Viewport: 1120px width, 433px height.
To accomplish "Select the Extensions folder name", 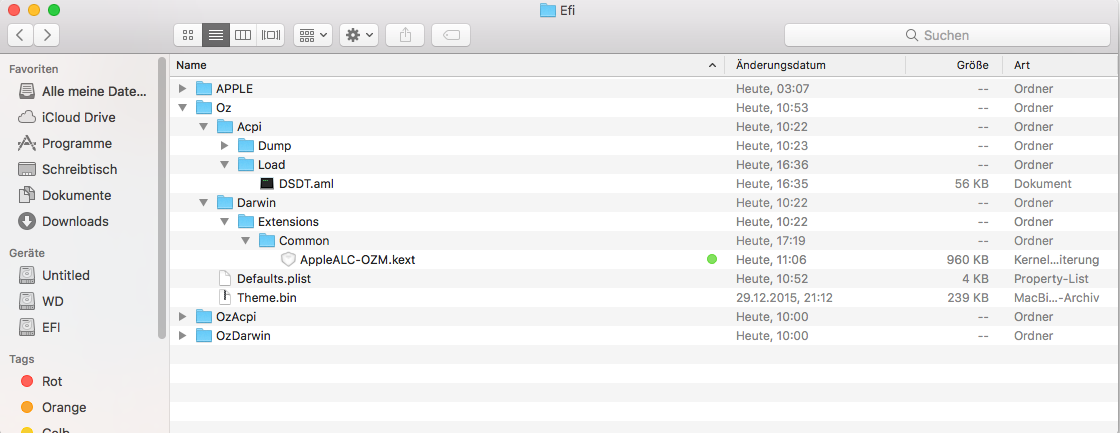I will (x=289, y=222).
